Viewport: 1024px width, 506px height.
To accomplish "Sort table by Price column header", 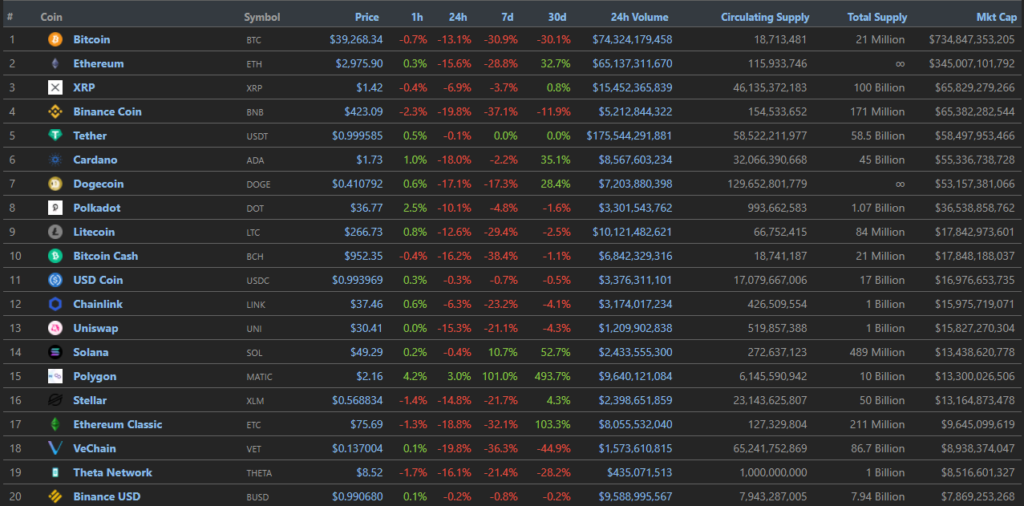I will 366,17.
